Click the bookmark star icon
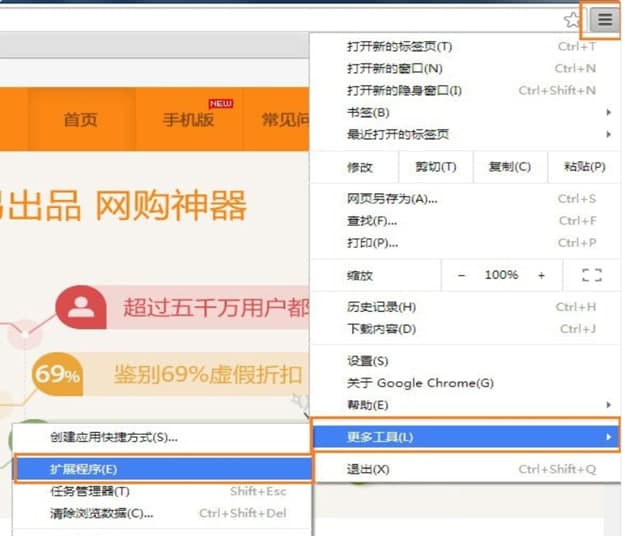Image resolution: width=625 pixels, height=536 pixels. coord(572,20)
